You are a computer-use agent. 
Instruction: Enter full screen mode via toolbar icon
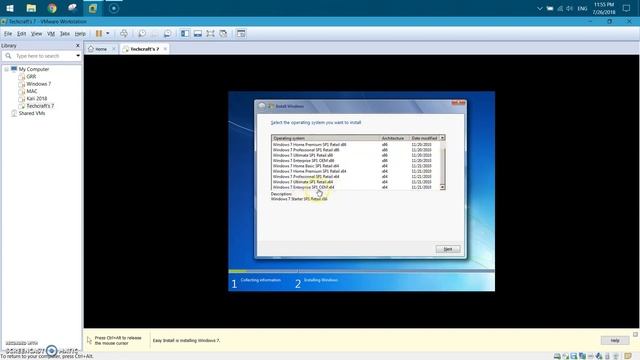pyautogui.click(x=210, y=33)
